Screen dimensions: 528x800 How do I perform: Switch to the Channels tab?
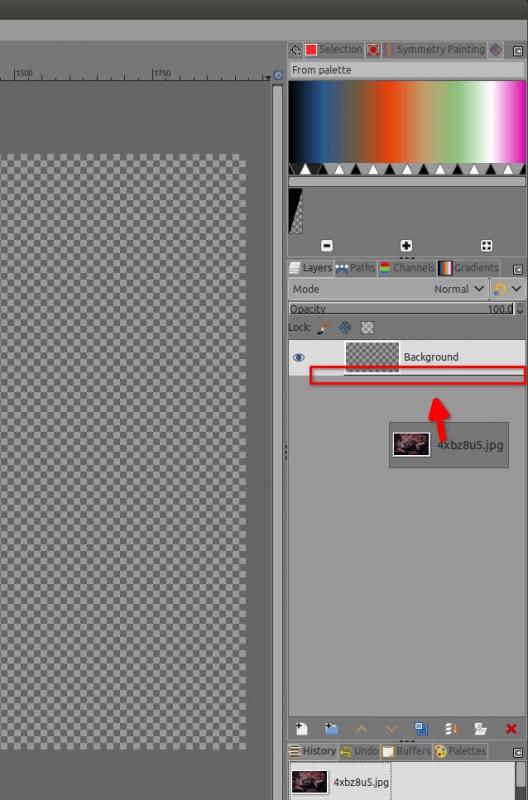click(x=407, y=268)
